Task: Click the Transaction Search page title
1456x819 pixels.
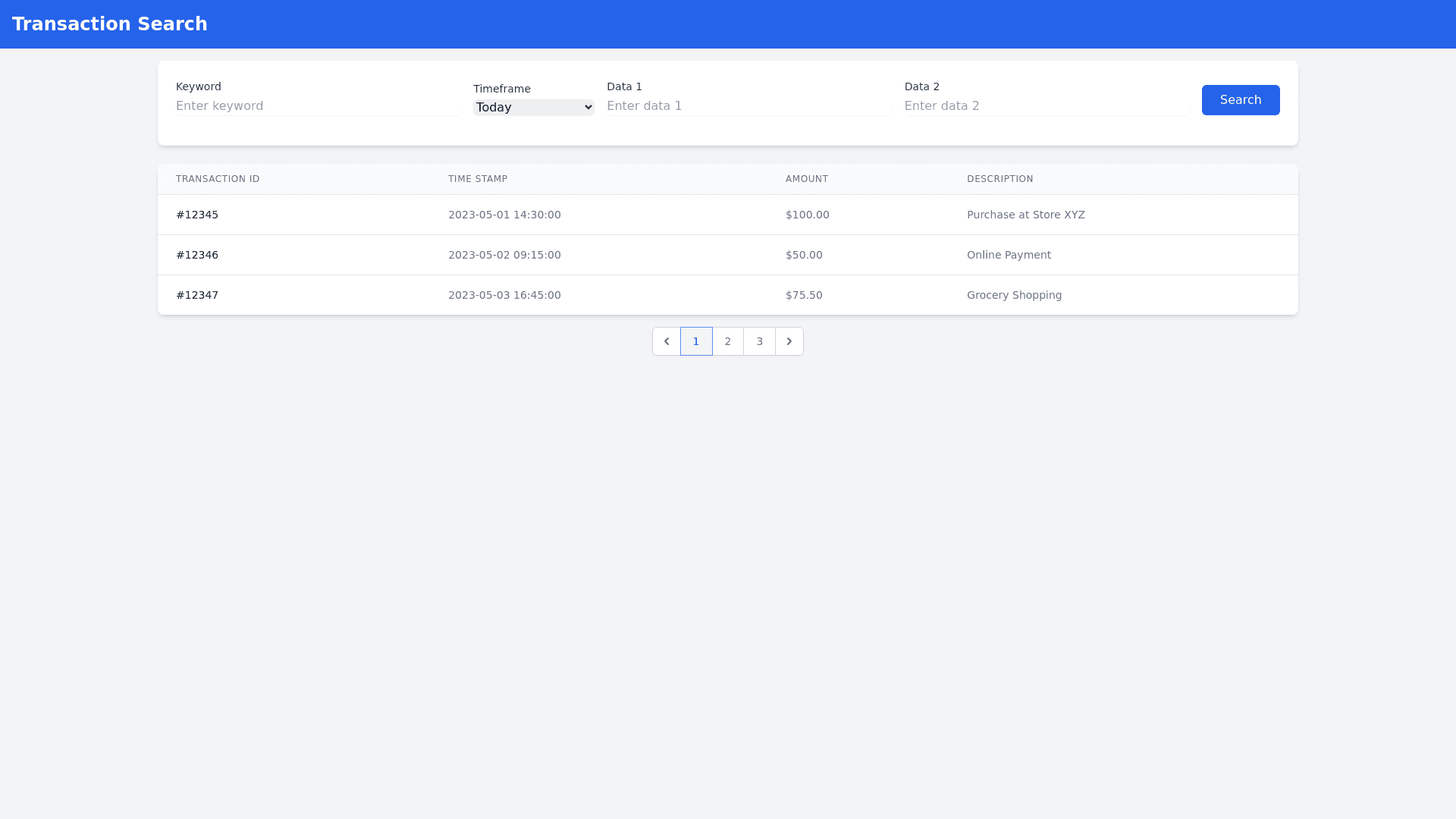Action: tap(110, 24)
